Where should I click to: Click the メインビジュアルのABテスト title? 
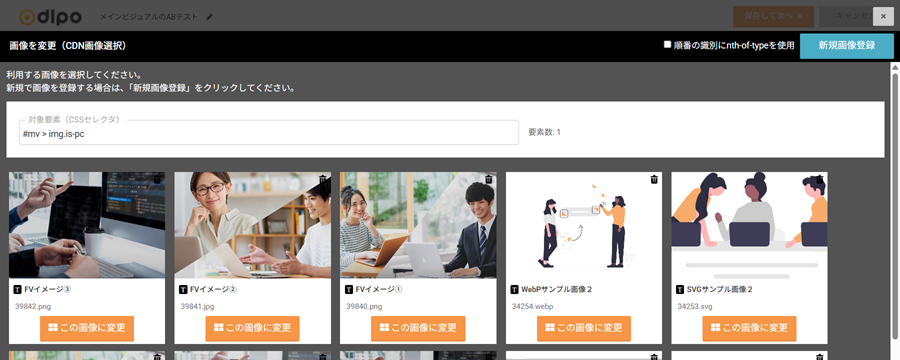149,17
